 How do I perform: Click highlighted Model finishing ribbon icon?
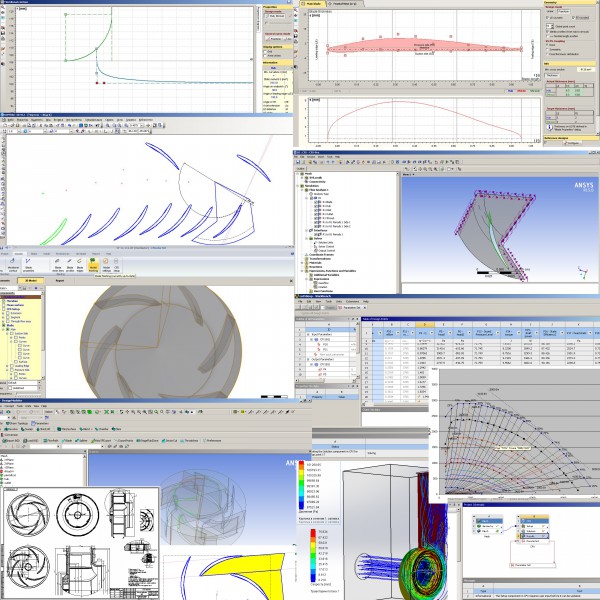pos(93,265)
